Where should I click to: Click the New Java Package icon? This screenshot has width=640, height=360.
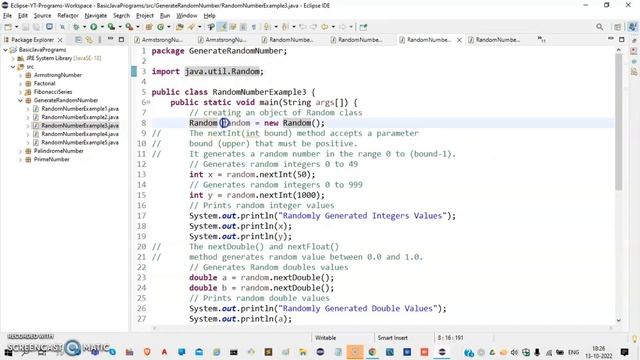pos(149,27)
